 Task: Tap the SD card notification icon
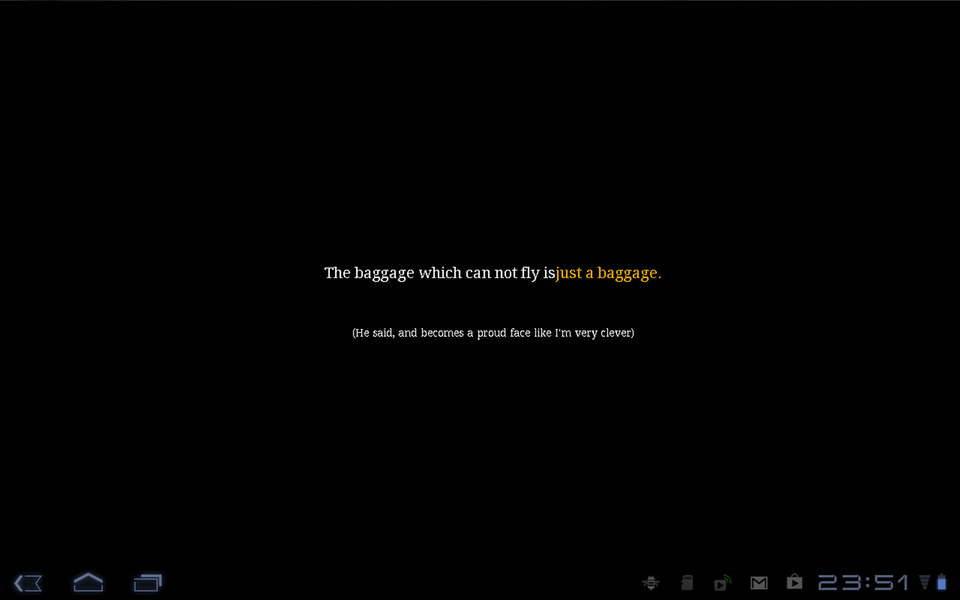pyautogui.click(x=687, y=582)
